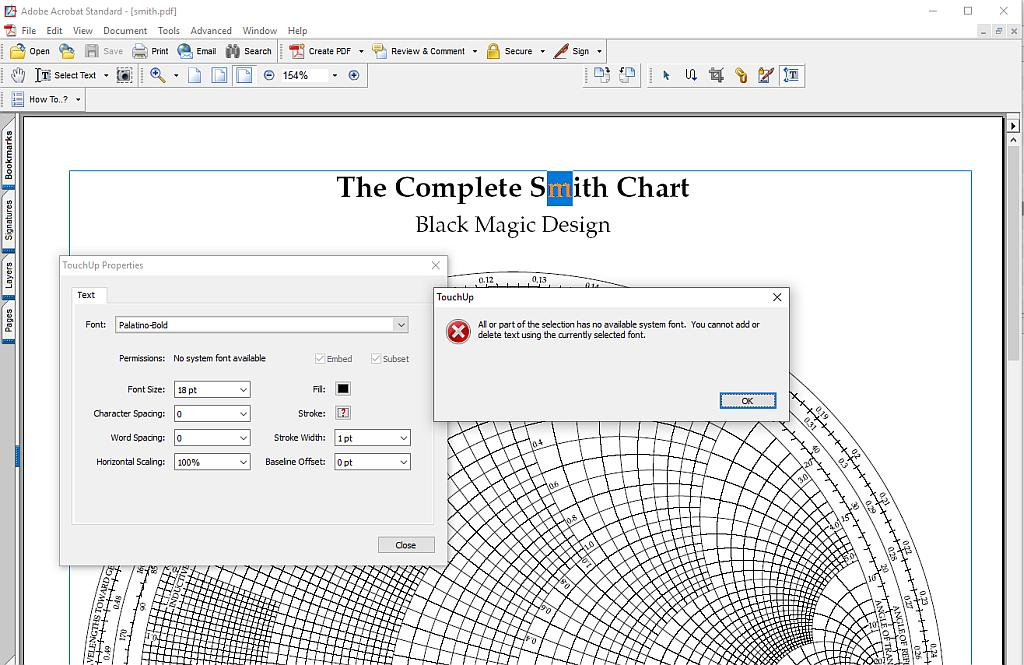The height and width of the screenshot is (665, 1024).
Task: Print the document with the printer icon
Action: click(140, 51)
